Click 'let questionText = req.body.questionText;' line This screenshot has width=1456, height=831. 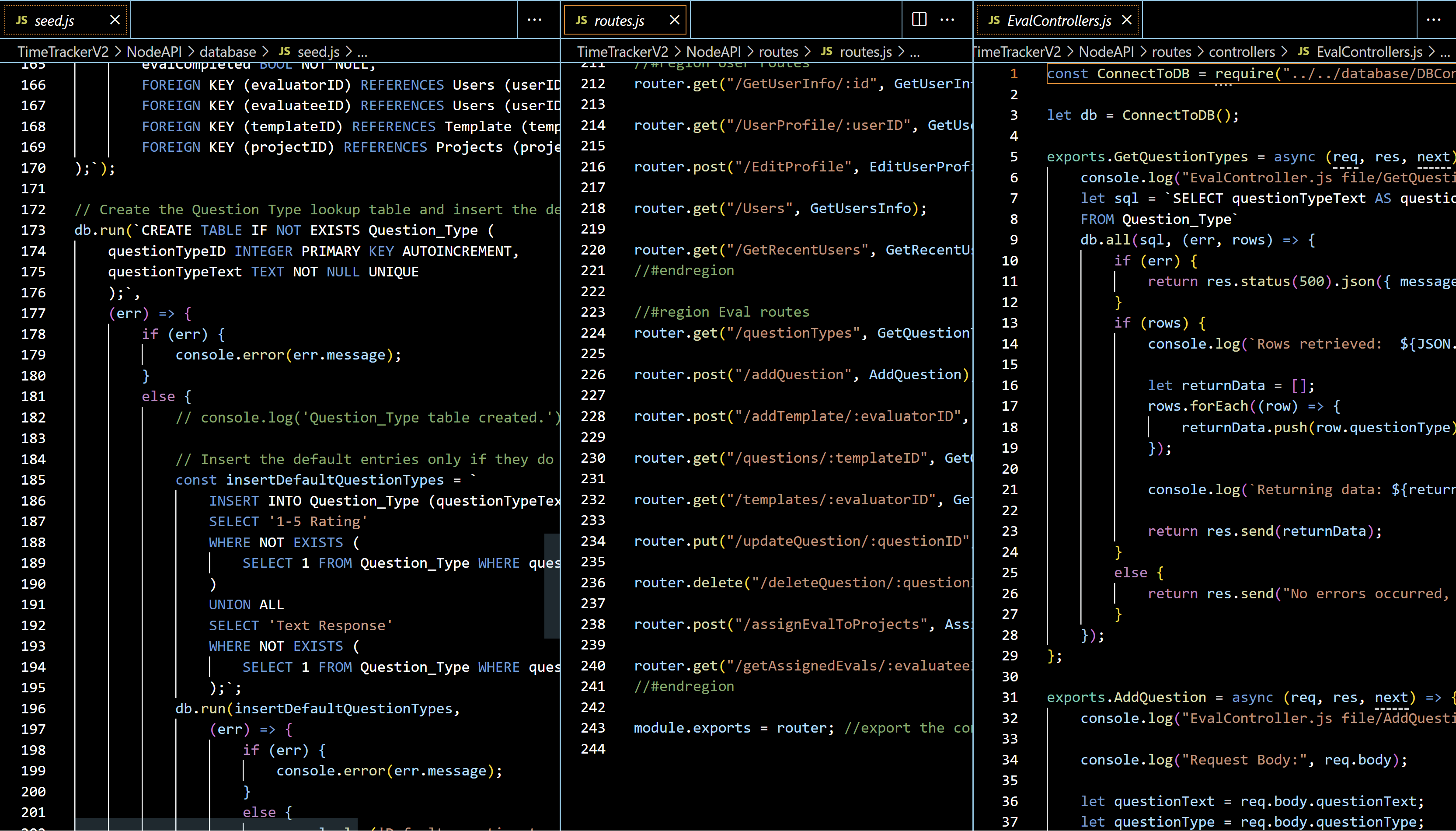point(1252,802)
